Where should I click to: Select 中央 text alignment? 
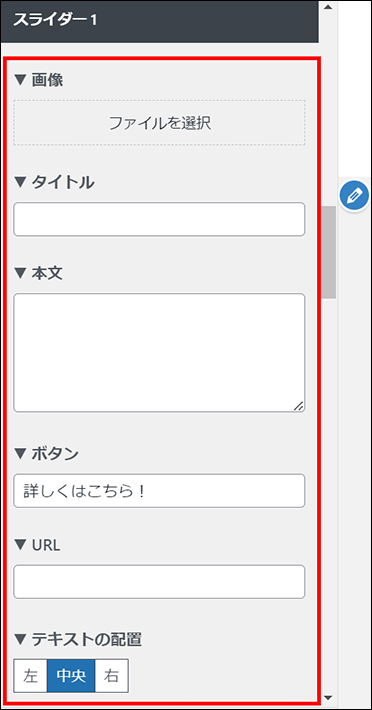[71, 676]
